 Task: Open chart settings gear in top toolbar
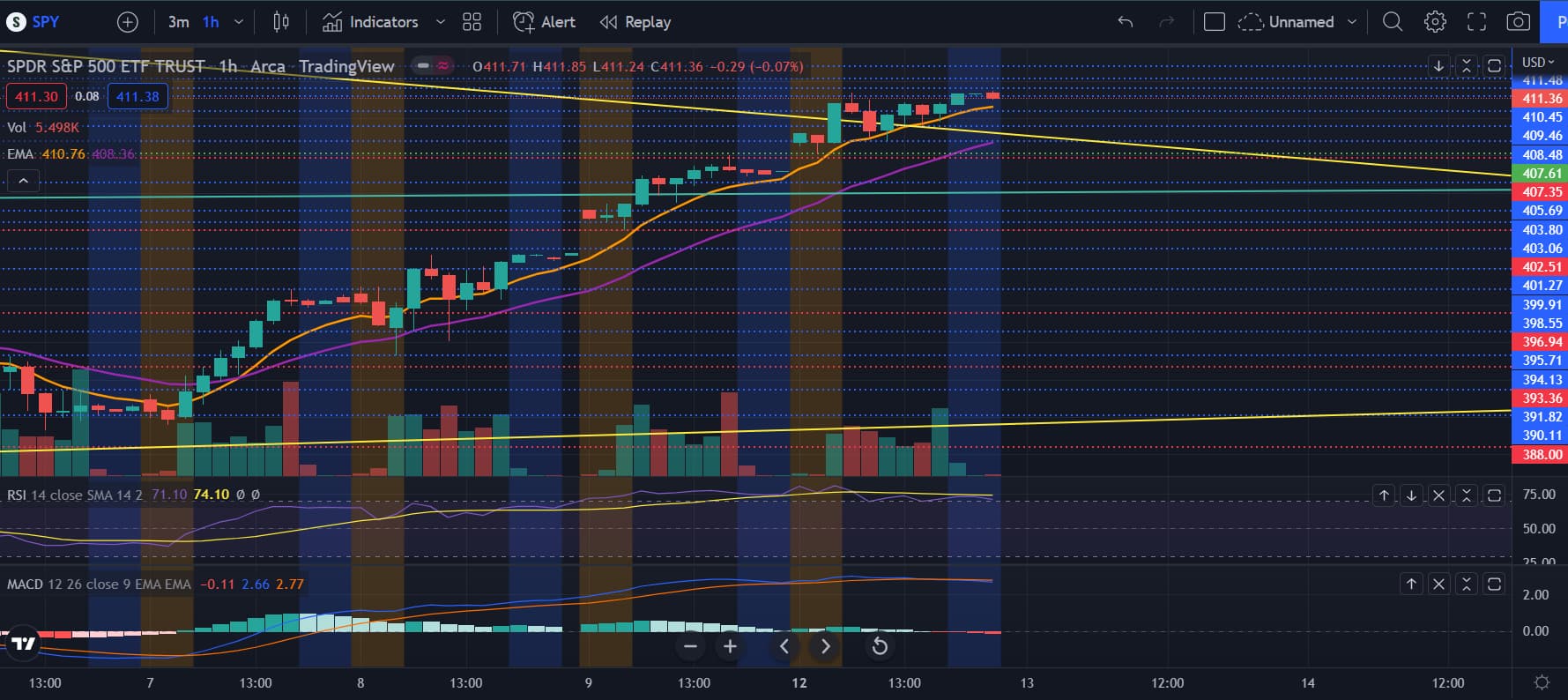1435,22
